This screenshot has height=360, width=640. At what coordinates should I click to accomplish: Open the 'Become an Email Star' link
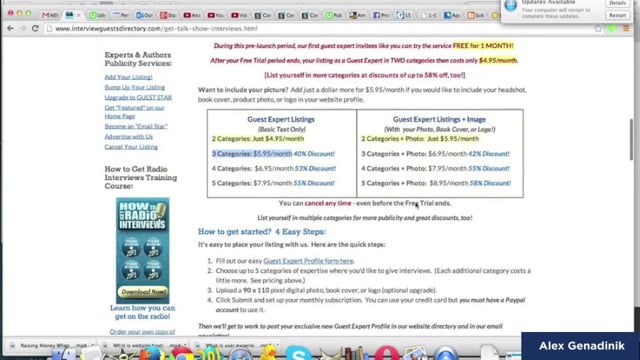[x=136, y=126]
